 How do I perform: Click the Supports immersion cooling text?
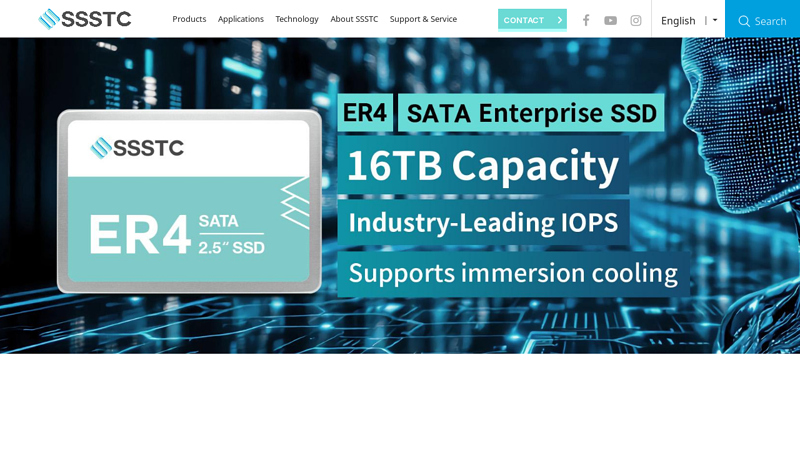(x=512, y=273)
